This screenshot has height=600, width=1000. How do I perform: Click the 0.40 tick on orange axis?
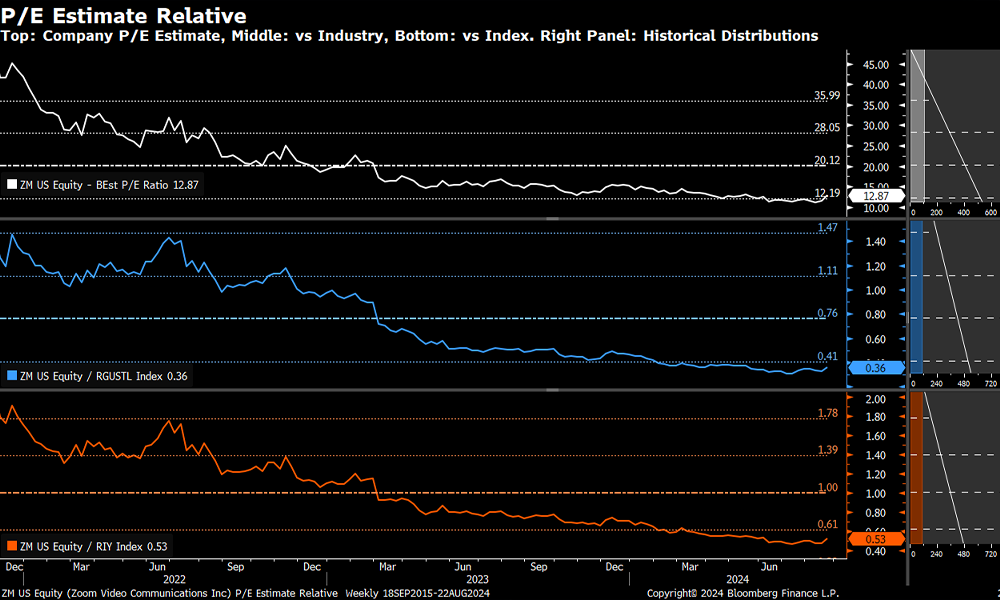(876, 552)
